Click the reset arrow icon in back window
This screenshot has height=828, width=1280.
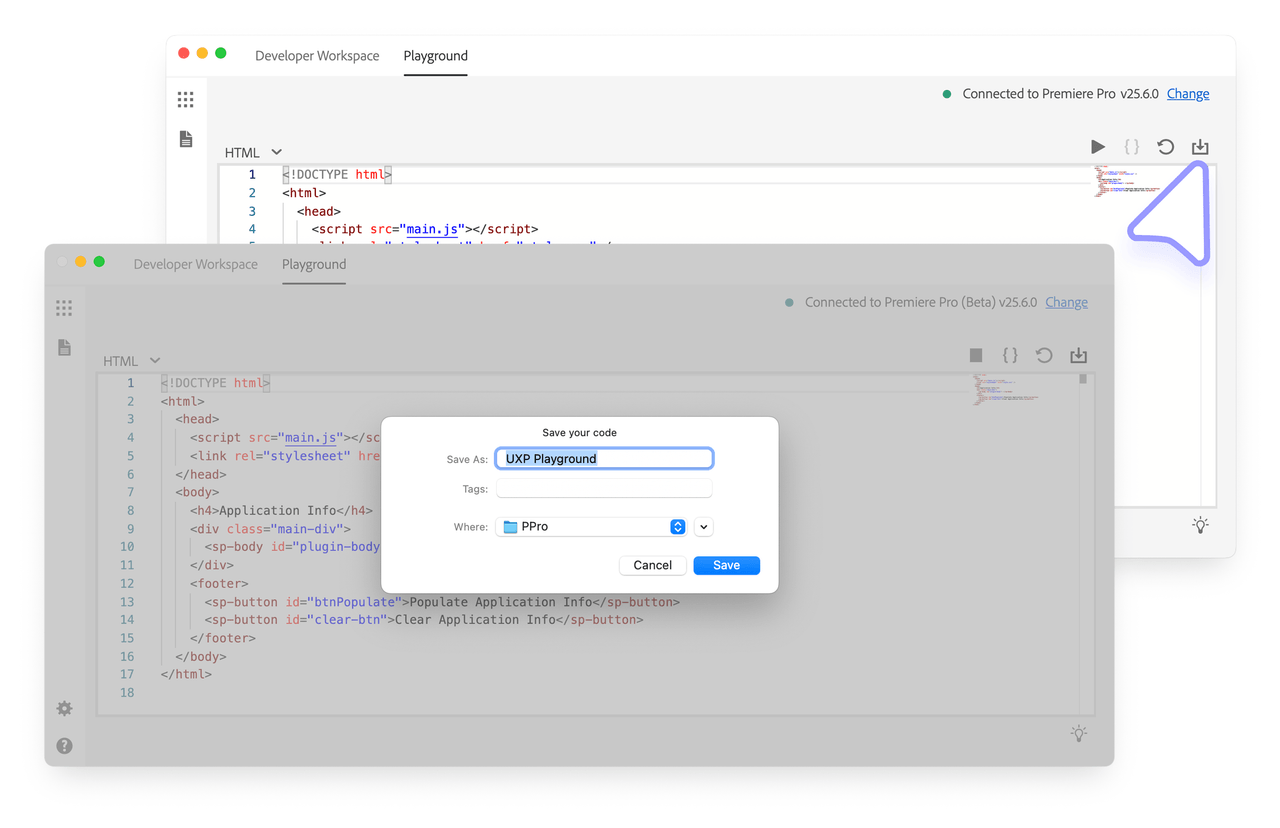point(1165,147)
